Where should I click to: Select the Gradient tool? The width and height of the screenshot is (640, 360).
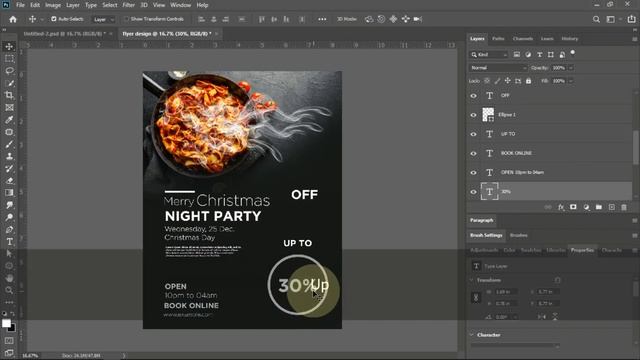pos(9,193)
